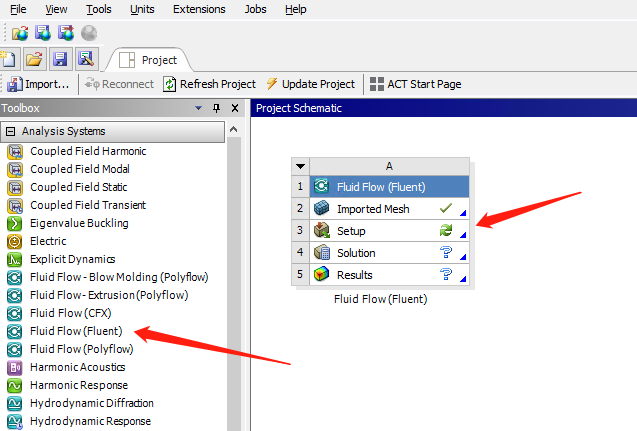Click the second globe save toolbar icon
The height and width of the screenshot is (431, 637).
[x=43, y=33]
